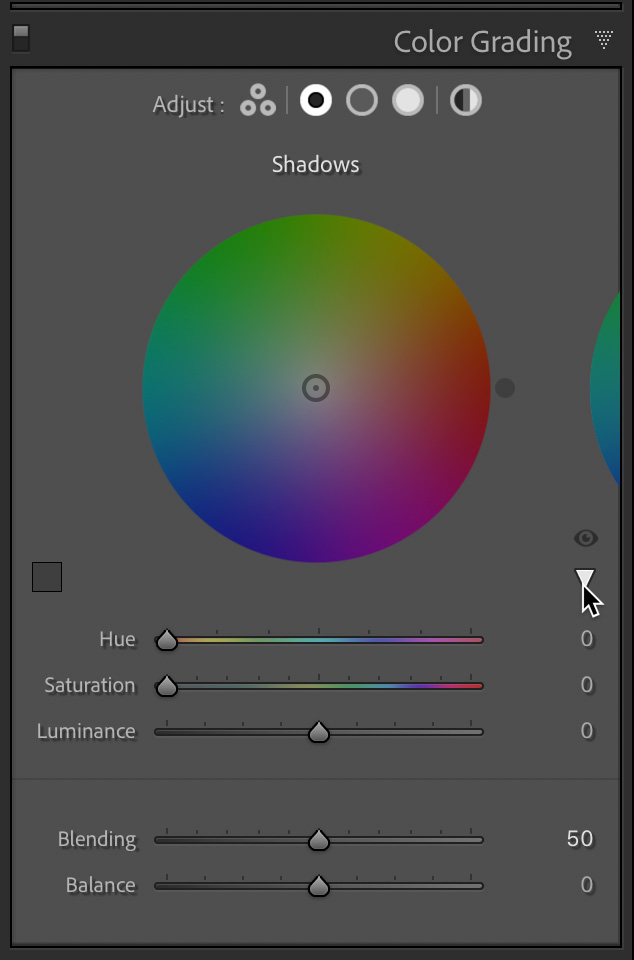
Task: Click the Luminance slider thumb
Action: pos(319,732)
